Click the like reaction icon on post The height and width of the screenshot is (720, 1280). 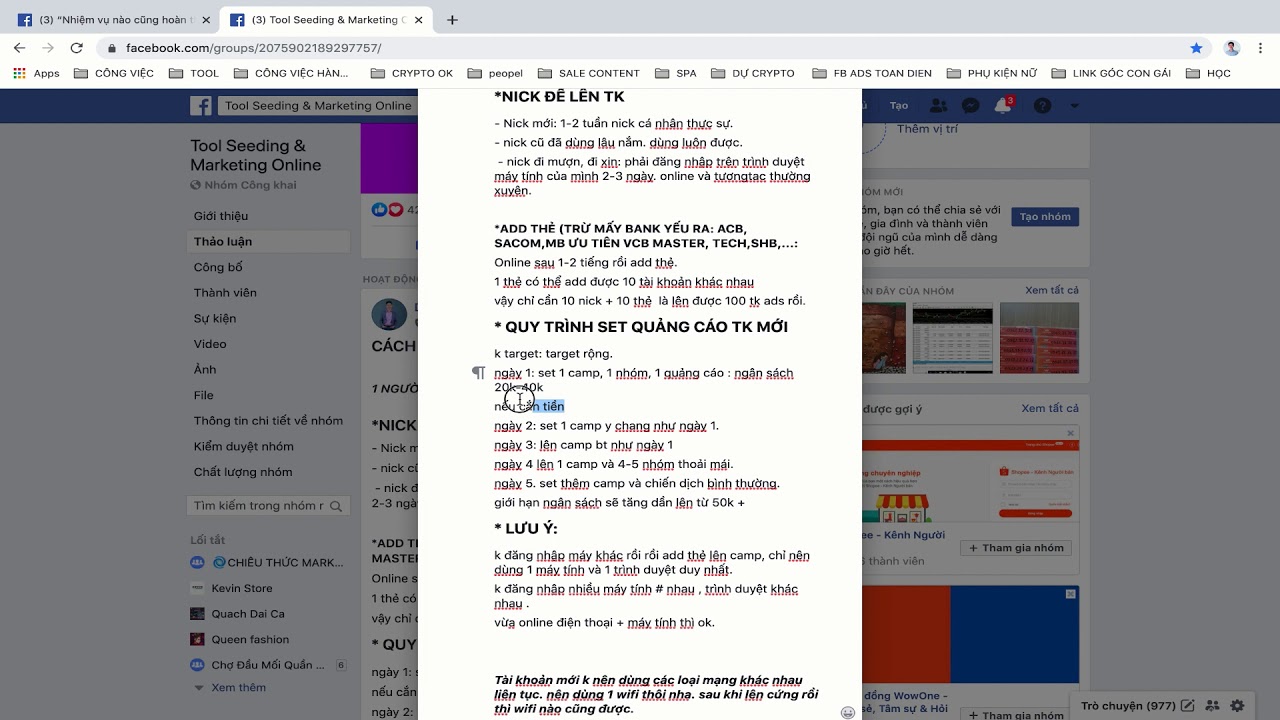coord(379,209)
